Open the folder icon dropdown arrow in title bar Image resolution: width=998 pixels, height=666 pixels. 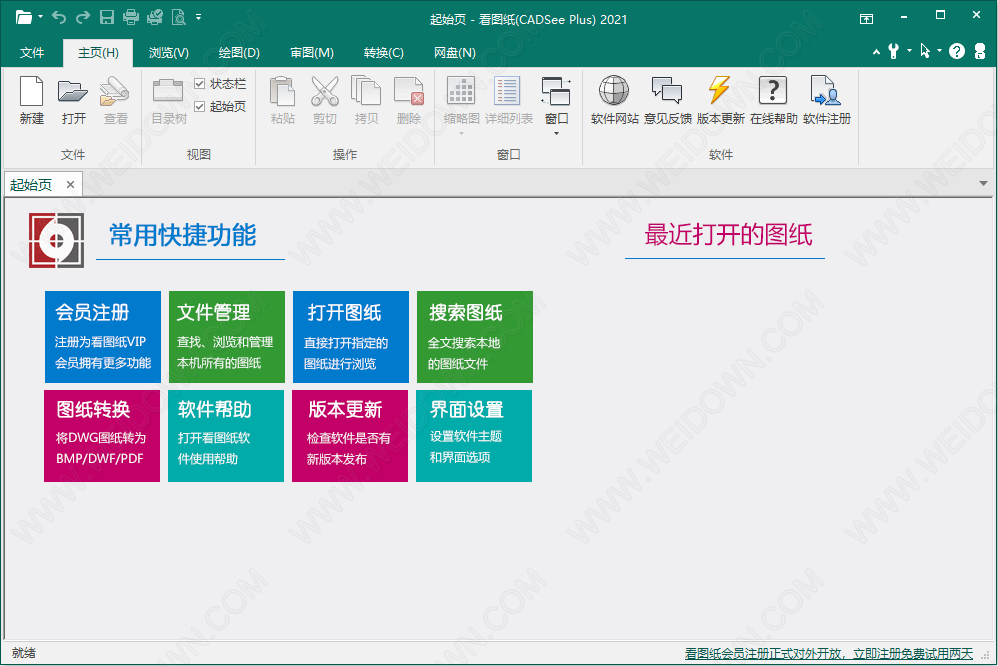click(40, 17)
